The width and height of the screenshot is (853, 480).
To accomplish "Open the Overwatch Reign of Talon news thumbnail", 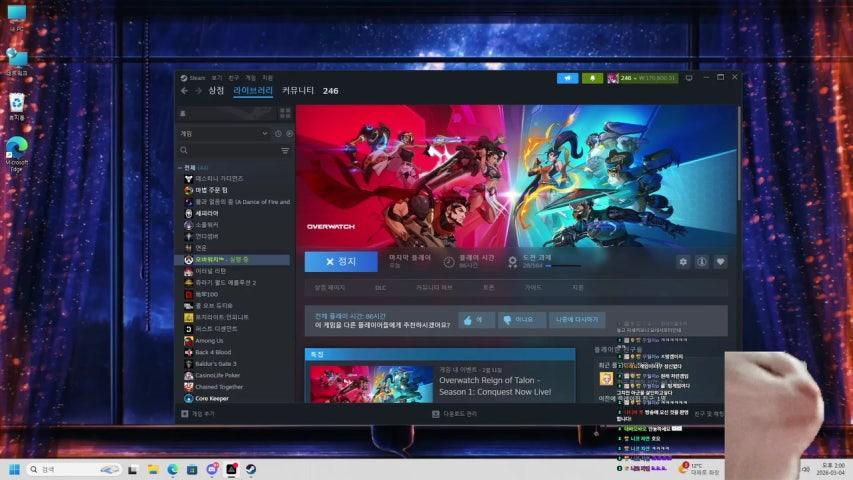I will [372, 384].
